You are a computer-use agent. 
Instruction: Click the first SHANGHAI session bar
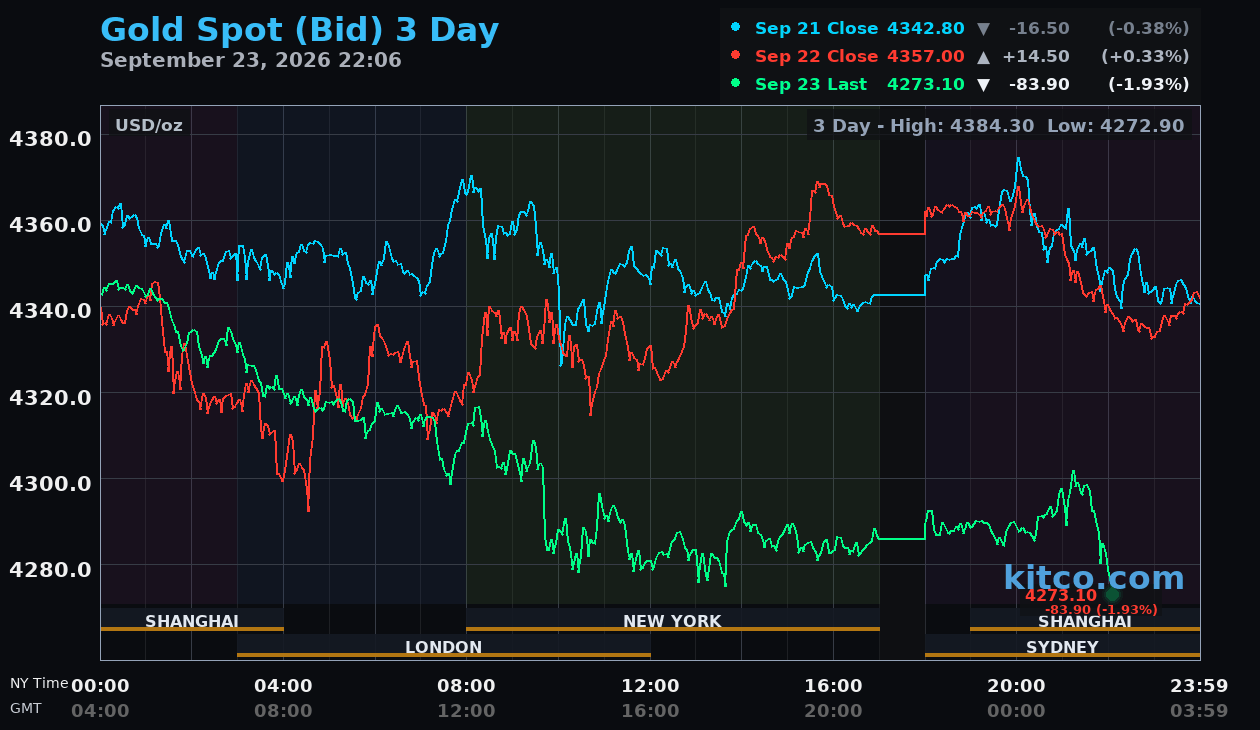coord(192,621)
